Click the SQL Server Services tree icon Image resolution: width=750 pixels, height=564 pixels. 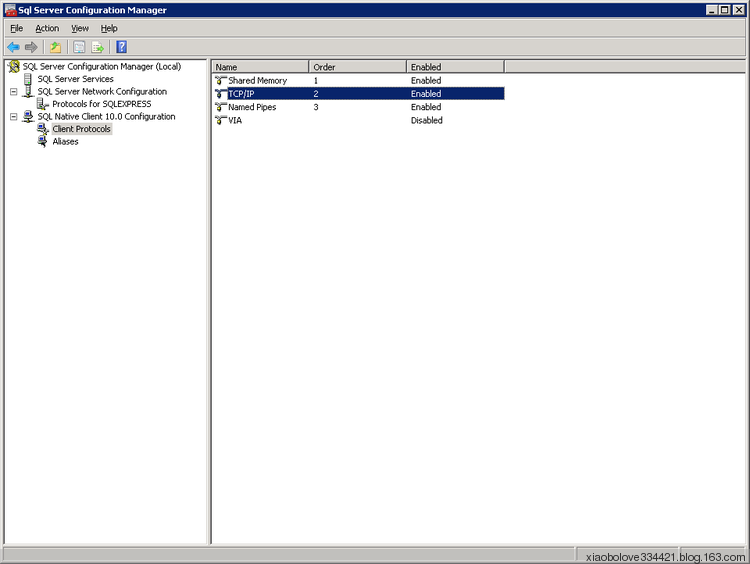tap(28, 79)
